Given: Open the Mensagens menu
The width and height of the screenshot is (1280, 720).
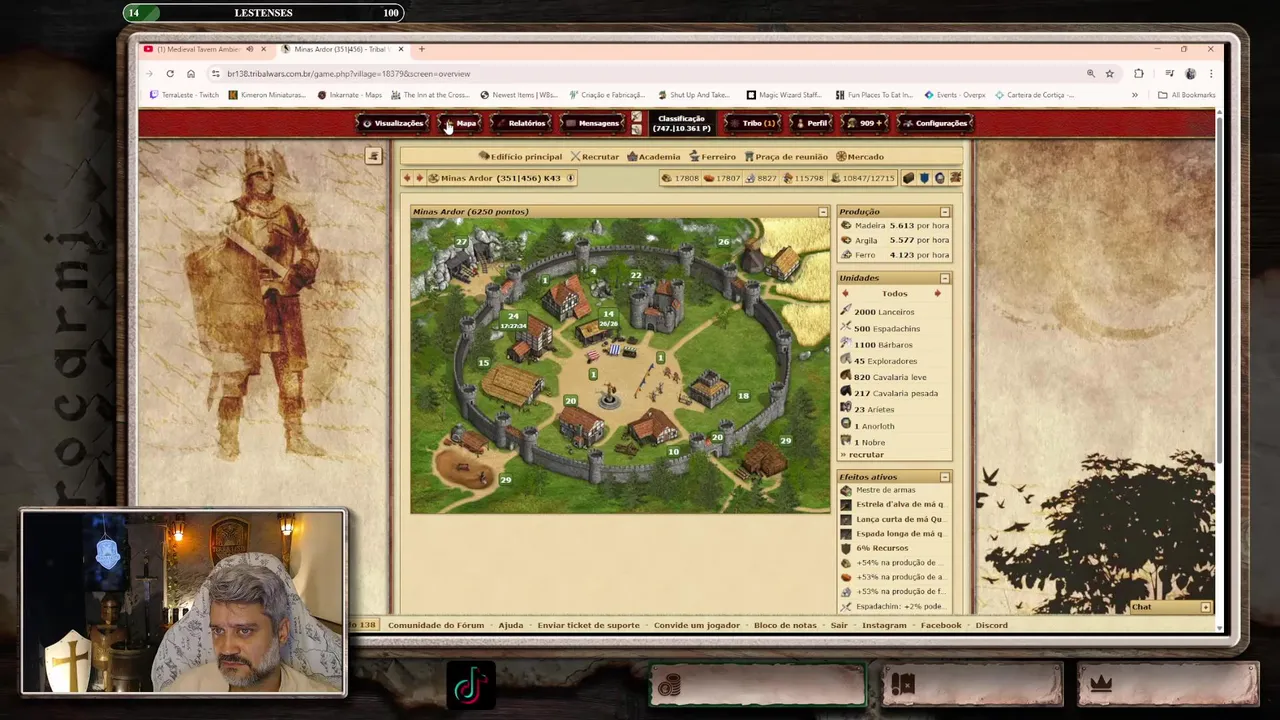Looking at the screenshot, I should [x=592, y=123].
